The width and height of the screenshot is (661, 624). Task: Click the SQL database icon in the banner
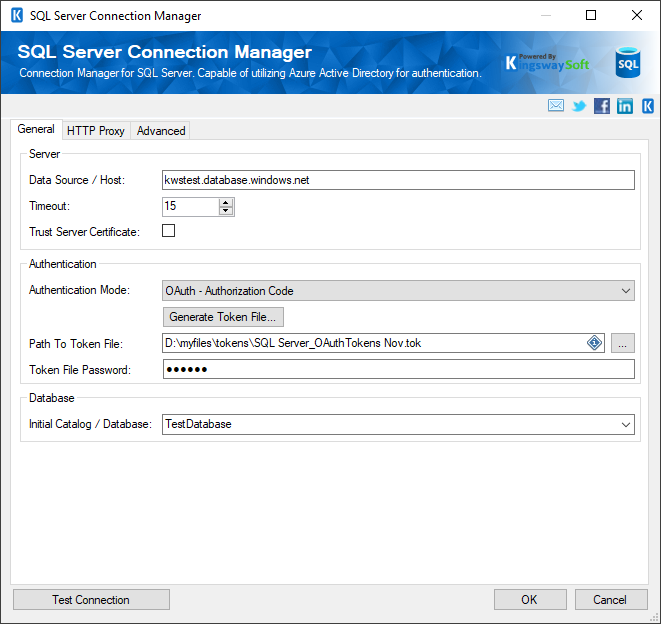[x=628, y=62]
